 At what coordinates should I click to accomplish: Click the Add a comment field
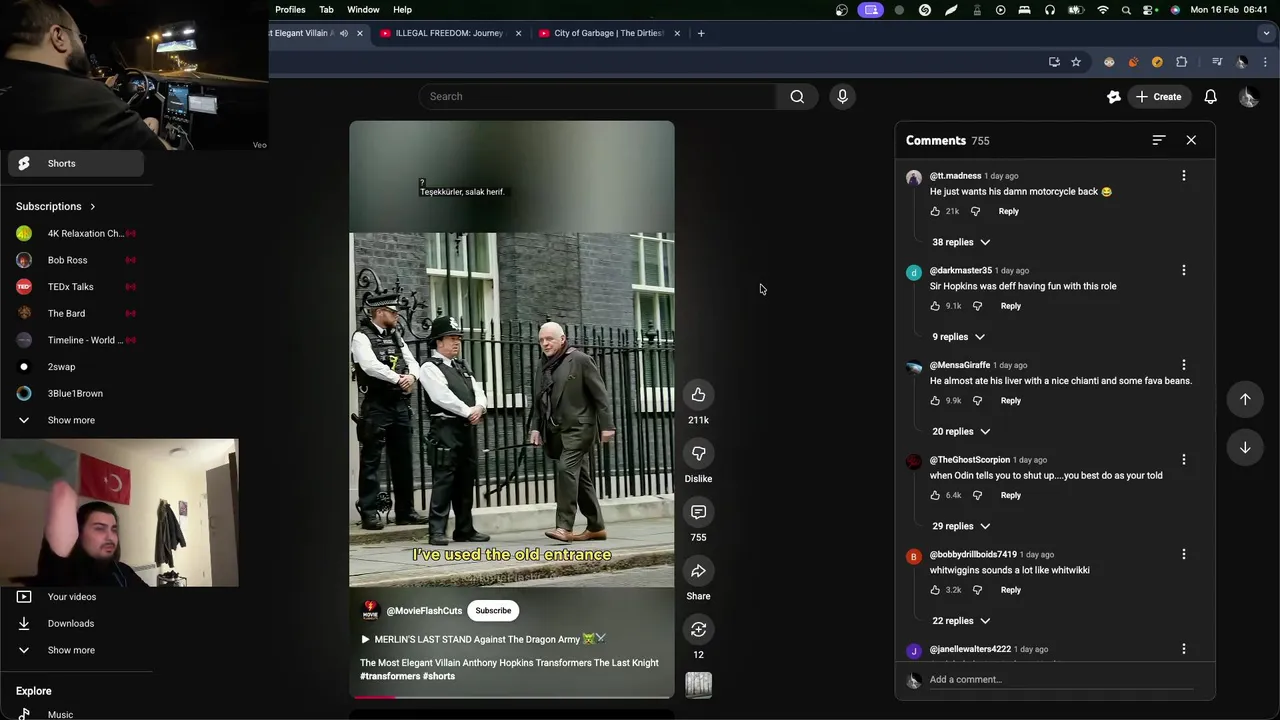point(1060,680)
